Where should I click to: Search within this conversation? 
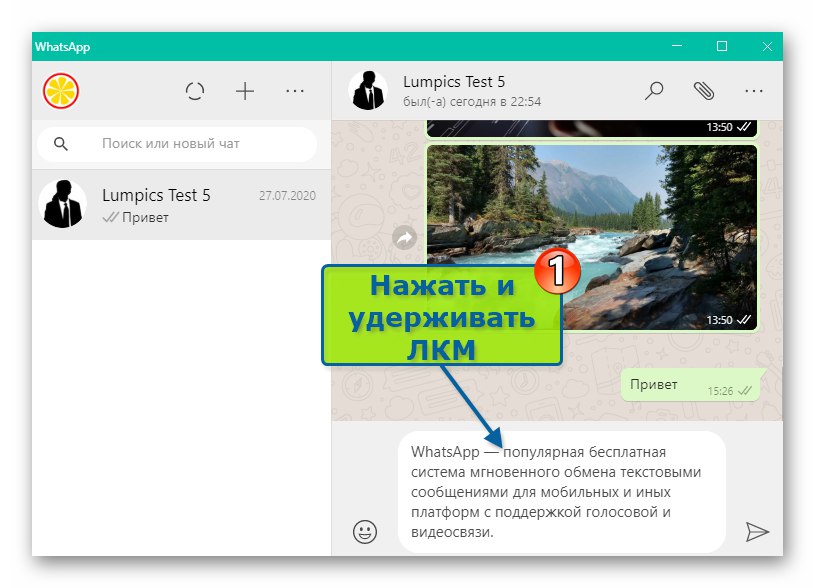point(654,91)
